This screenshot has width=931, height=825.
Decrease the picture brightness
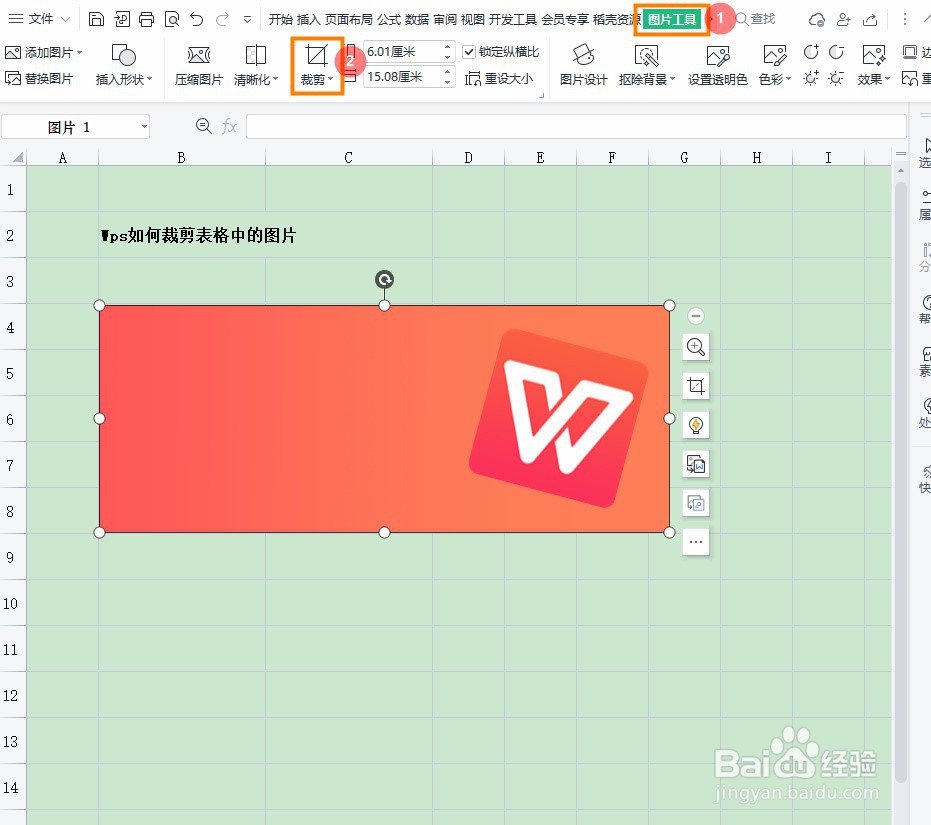pos(837,78)
